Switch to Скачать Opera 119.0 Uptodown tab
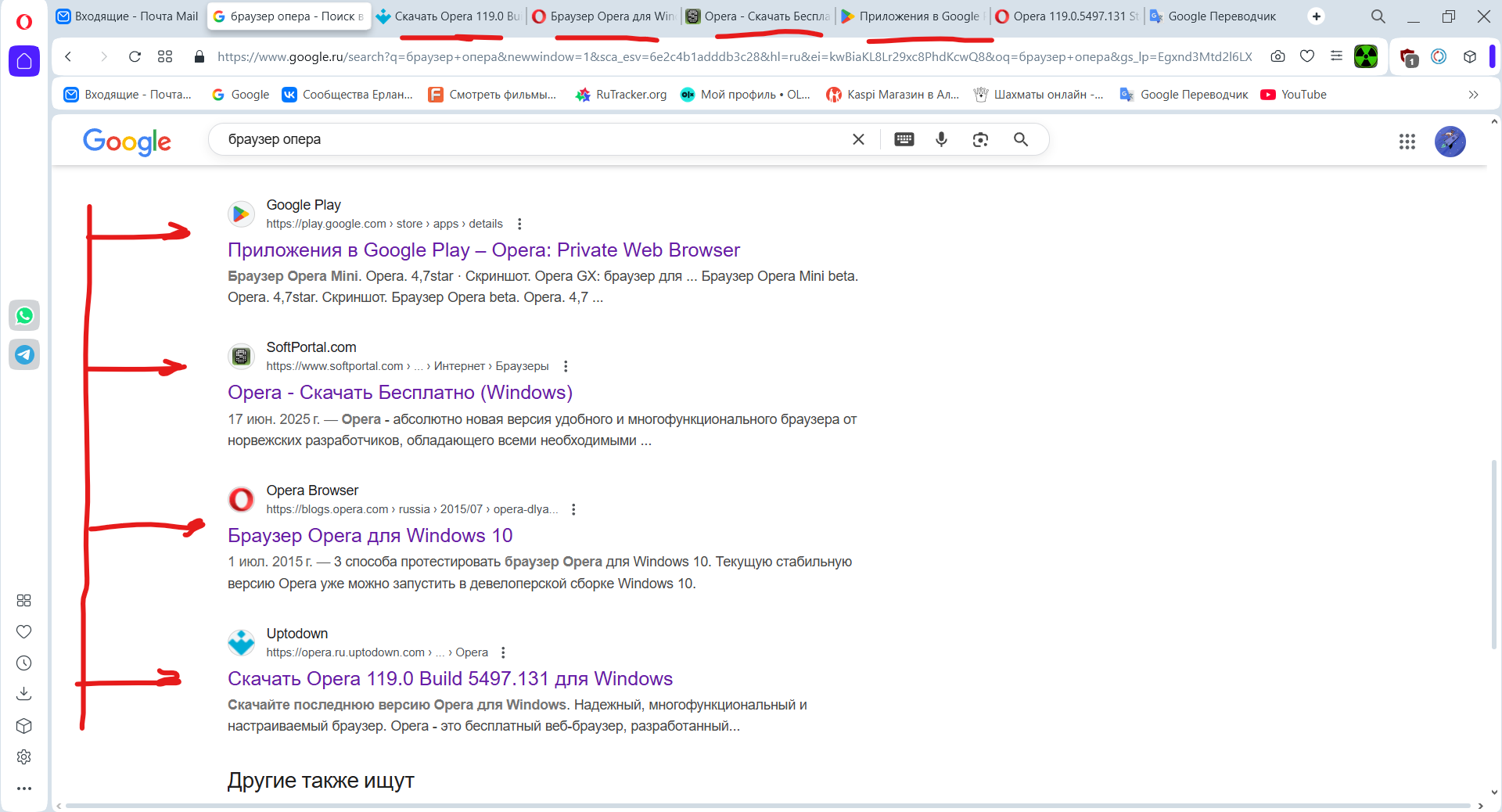This screenshot has width=1502, height=812. pyautogui.click(x=447, y=16)
